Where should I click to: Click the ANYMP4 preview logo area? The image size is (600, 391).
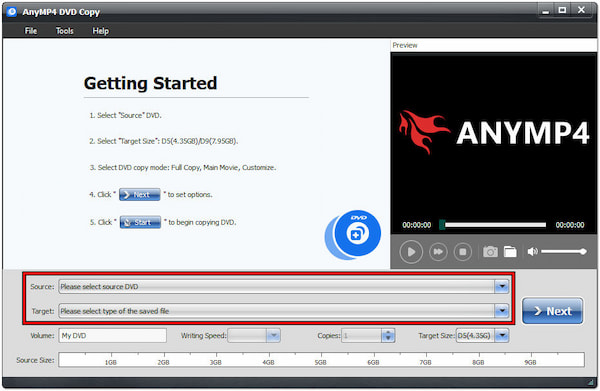[x=494, y=133]
